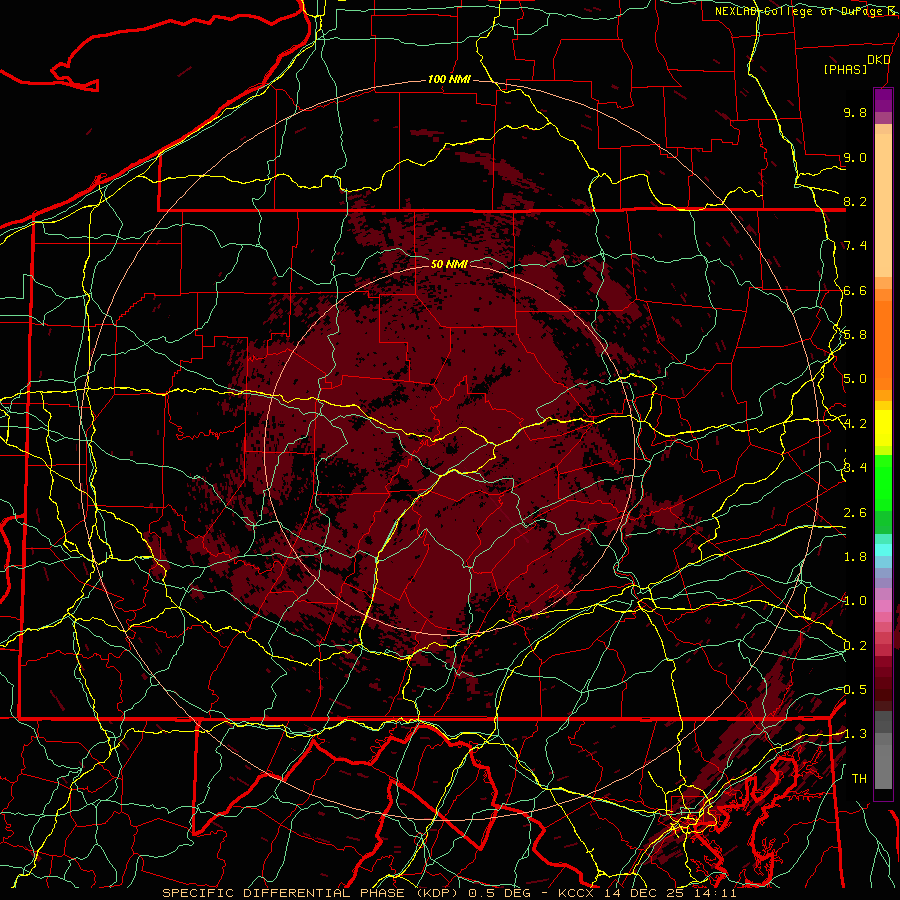Screen dimensions: 900x900
Task: Click the 6.6 value on the color scale
Action: (x=855, y=290)
